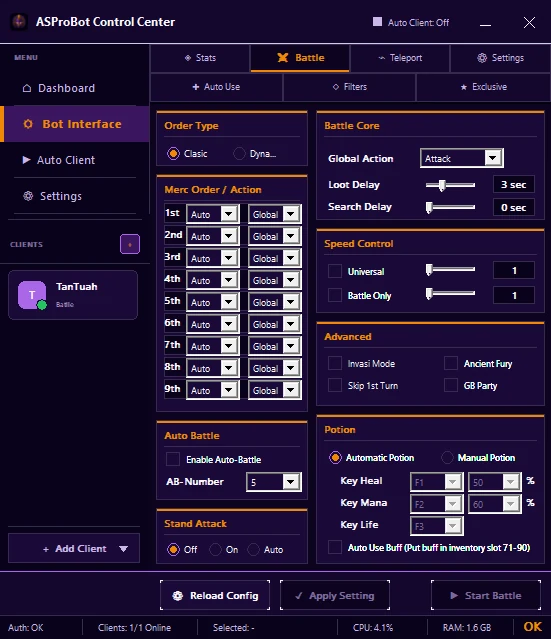The height and width of the screenshot is (639, 551).
Task: Click the Exclusive star icon
Action: point(464,87)
